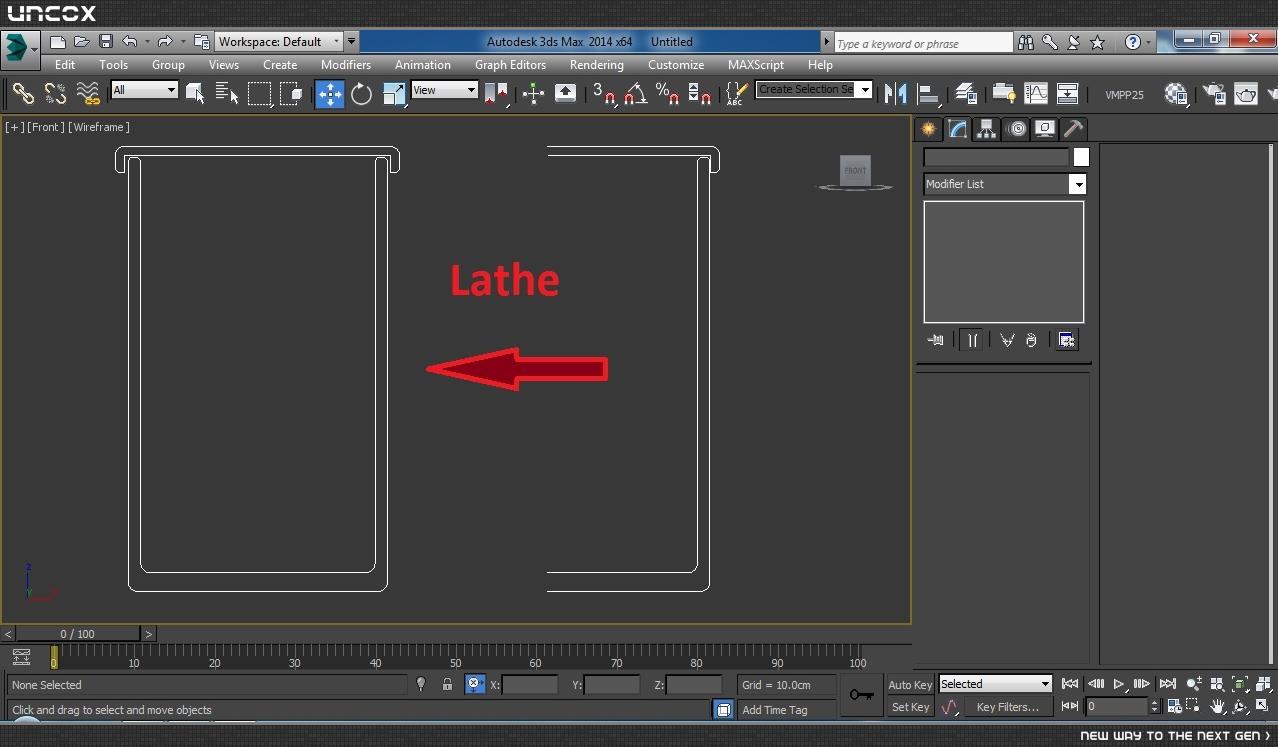Open the Workspace: Default dropdown

pos(279,42)
